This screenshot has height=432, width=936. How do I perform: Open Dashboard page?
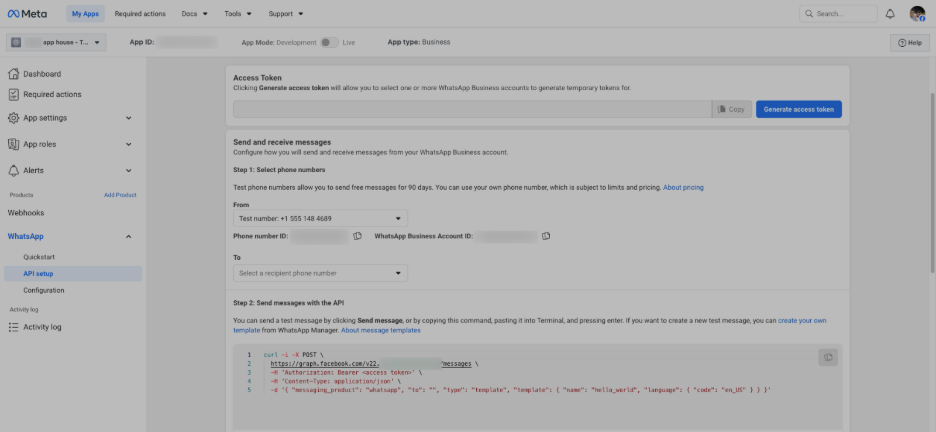point(42,74)
